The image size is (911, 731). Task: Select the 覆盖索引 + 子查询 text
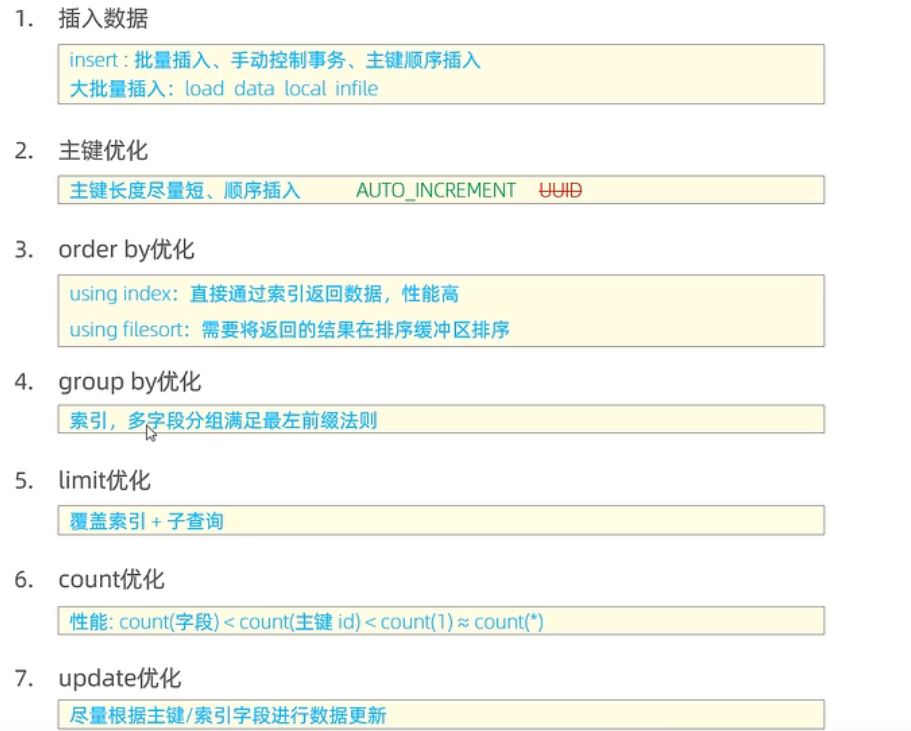146,521
